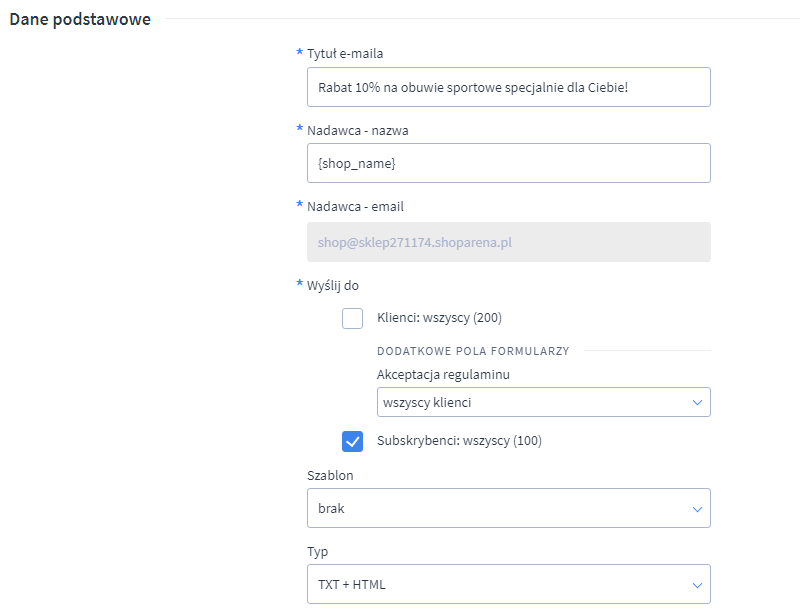The width and height of the screenshot is (800, 610).
Task: Click the chevron arrow of the Typ select
Action: tap(697, 584)
